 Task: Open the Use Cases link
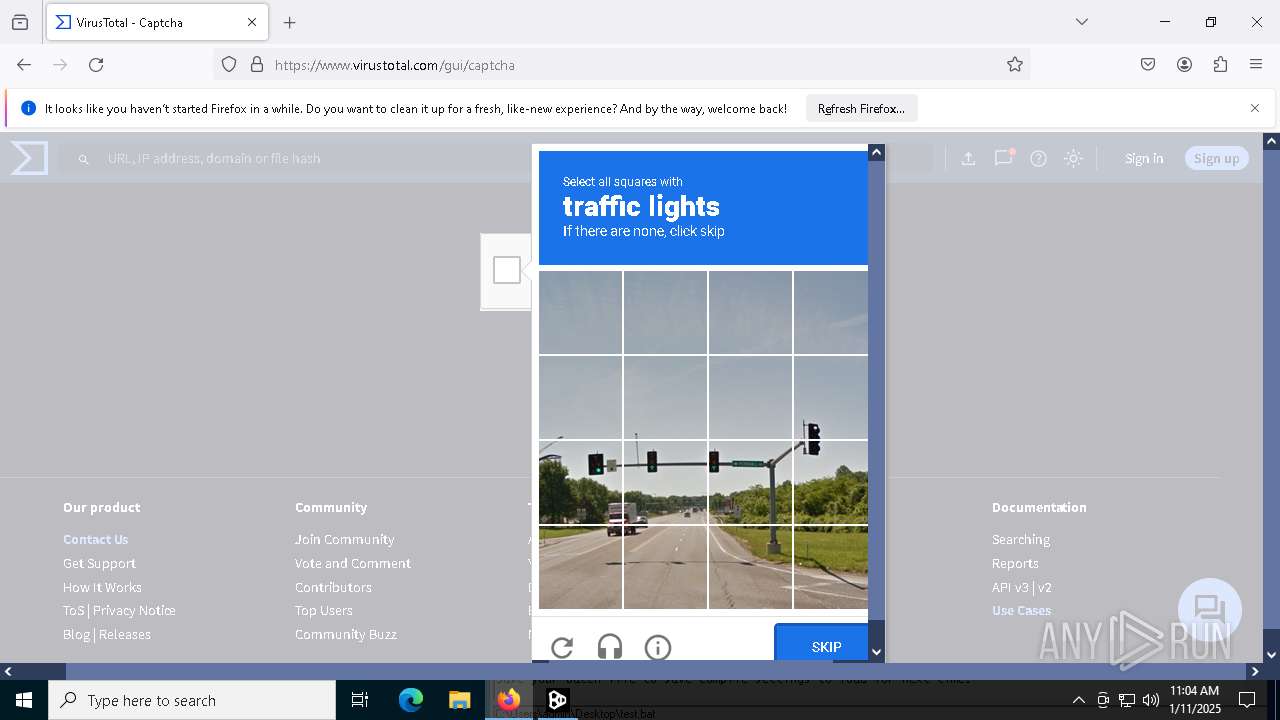pyautogui.click(x=1022, y=610)
